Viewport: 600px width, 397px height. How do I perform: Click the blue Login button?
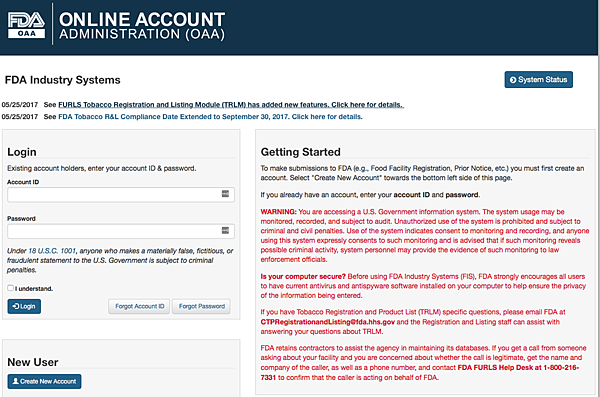[24, 306]
